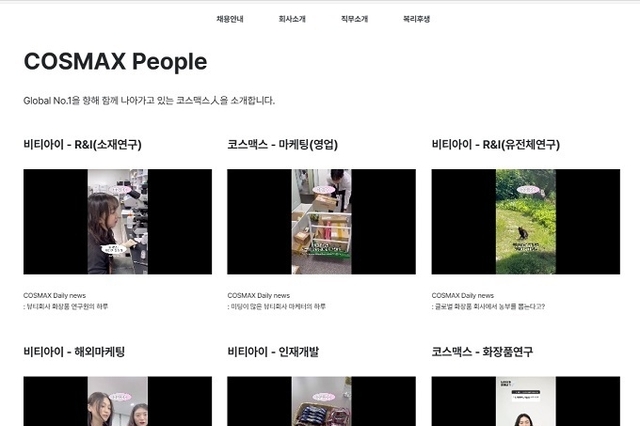Click the 비티아이 - 인재개발 heading
The height and width of the screenshot is (426, 640).
click(x=273, y=352)
